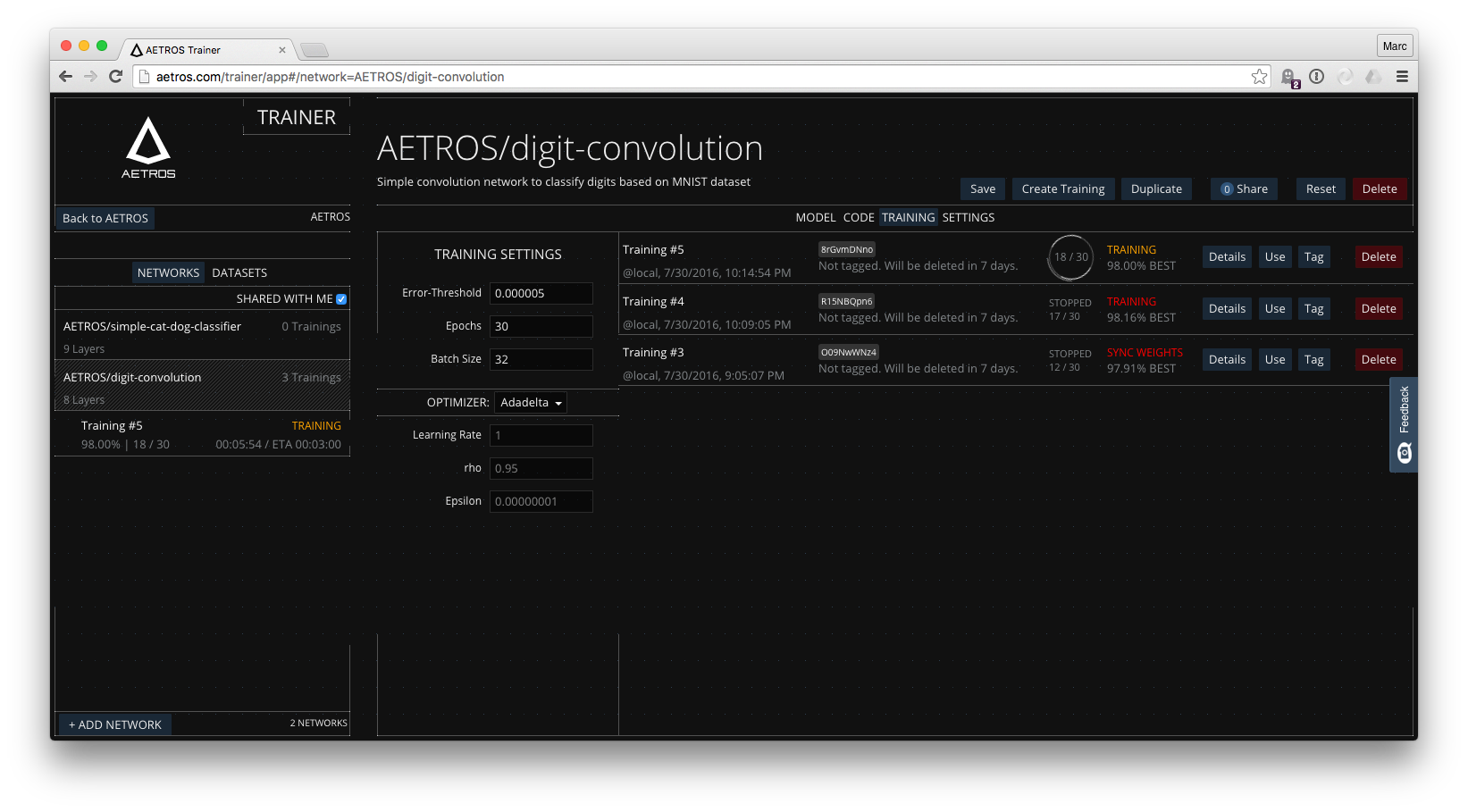View Details of Training #5

(1226, 256)
